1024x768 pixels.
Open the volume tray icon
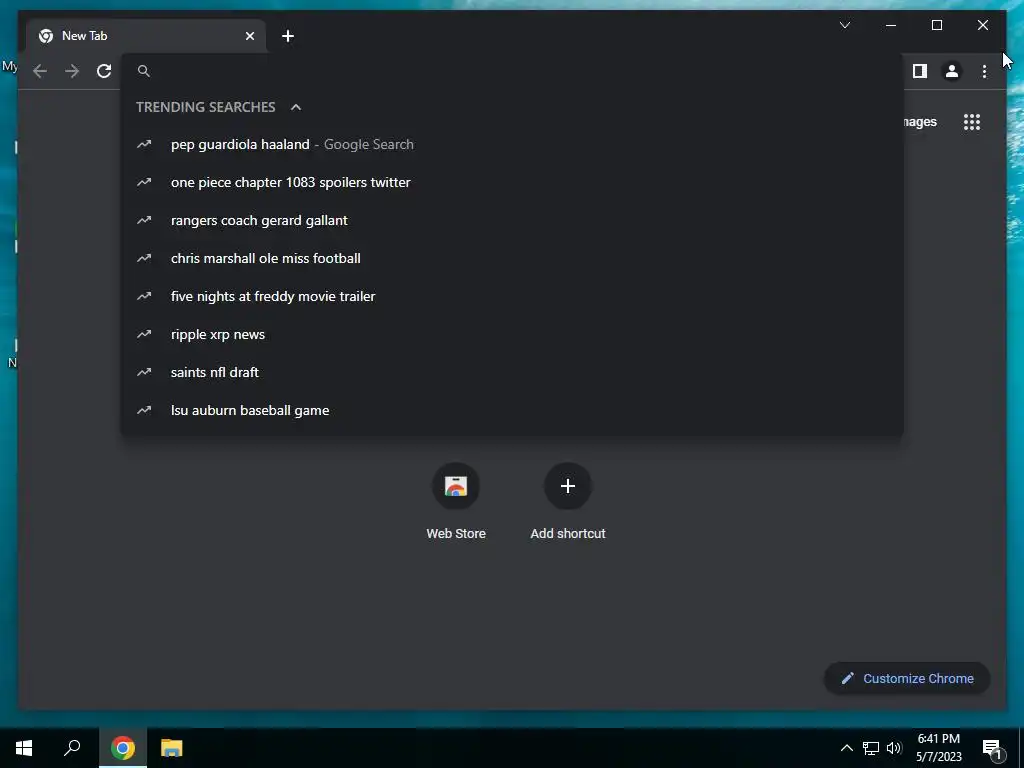[x=894, y=748]
